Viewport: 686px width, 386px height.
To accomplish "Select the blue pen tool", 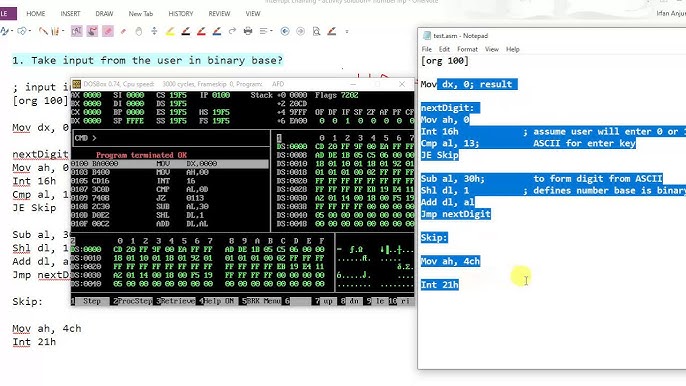I will [x=217, y=31].
